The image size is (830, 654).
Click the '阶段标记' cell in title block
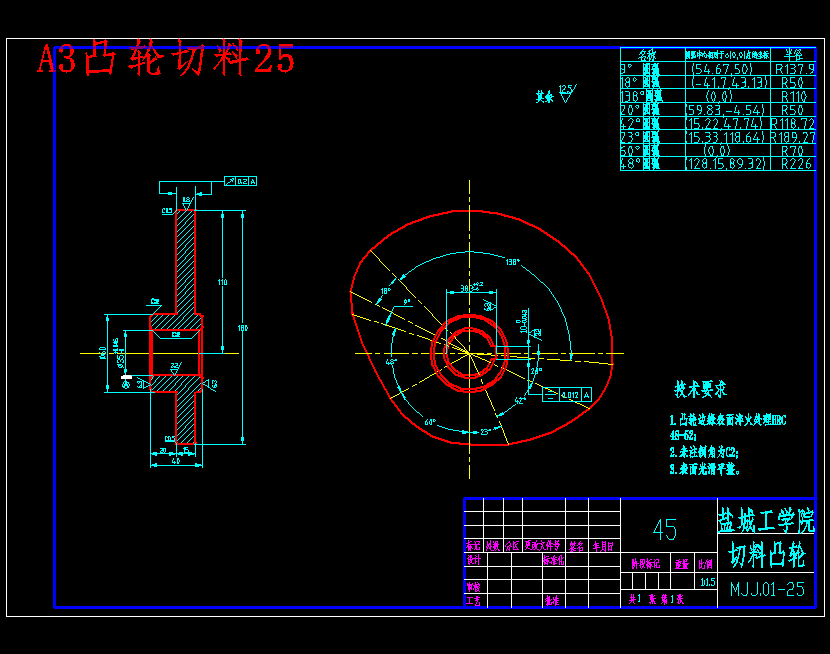tap(646, 564)
